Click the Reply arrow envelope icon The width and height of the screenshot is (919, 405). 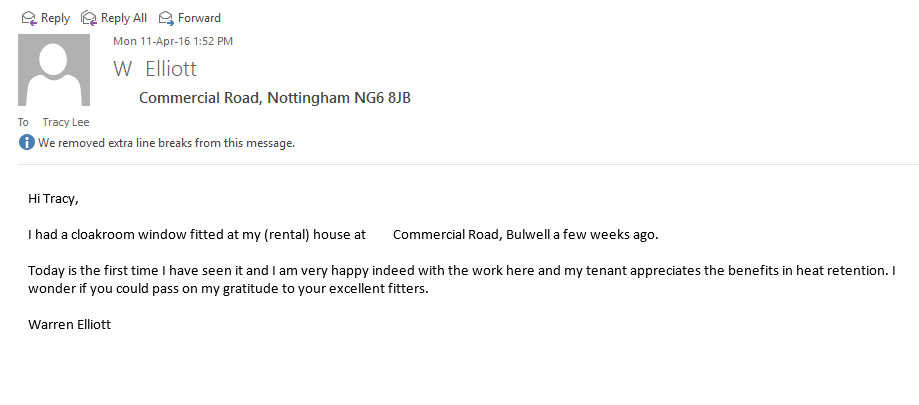coord(29,18)
